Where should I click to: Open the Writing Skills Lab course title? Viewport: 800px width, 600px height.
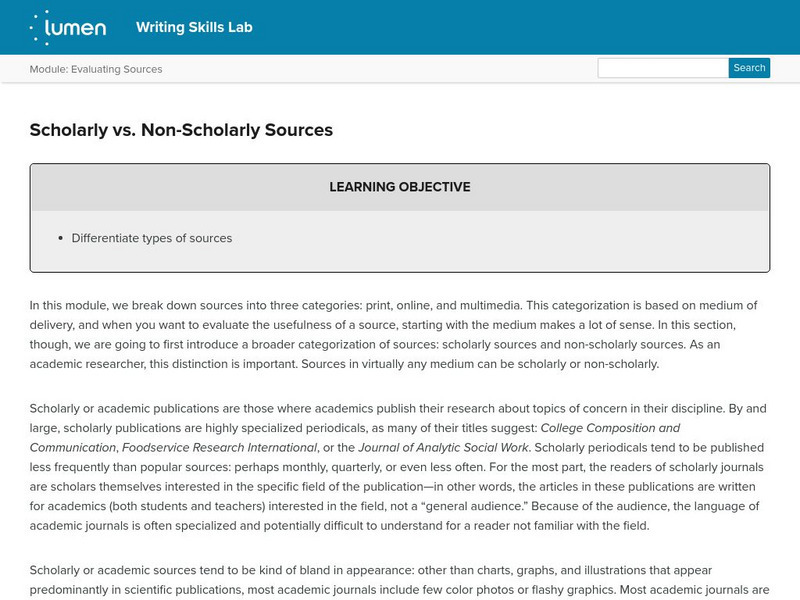[194, 27]
